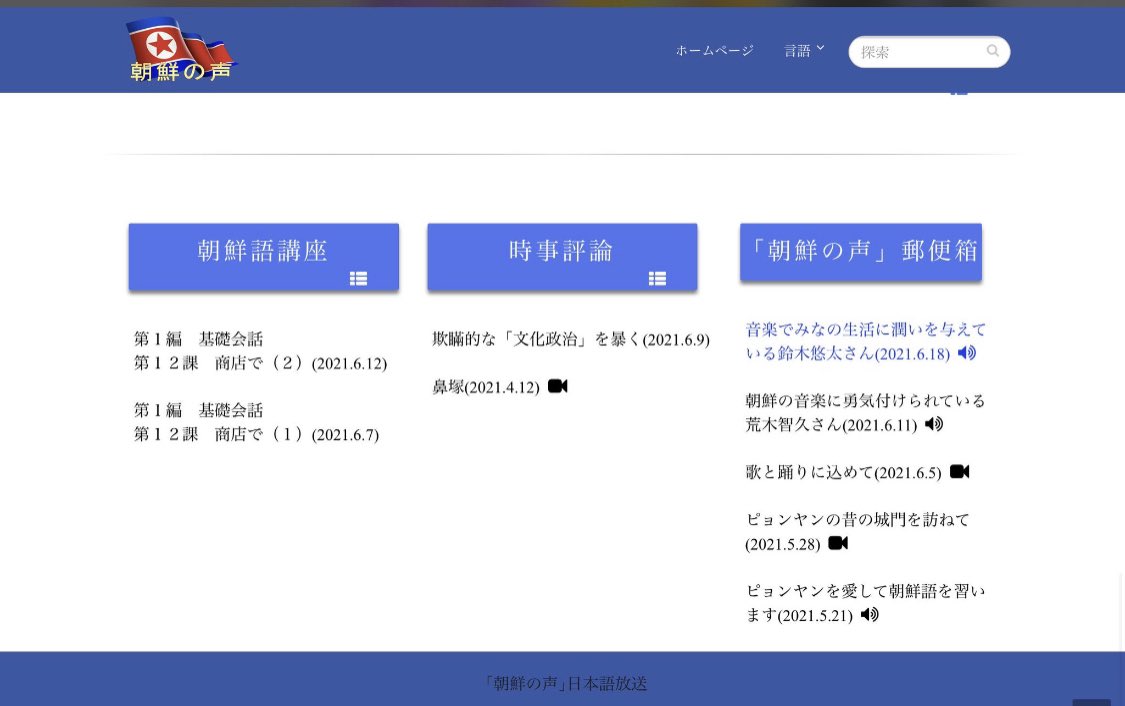Open article 欺瞞的な「文化政治」を暴く
This screenshot has height=706, width=1125.
coord(571,339)
